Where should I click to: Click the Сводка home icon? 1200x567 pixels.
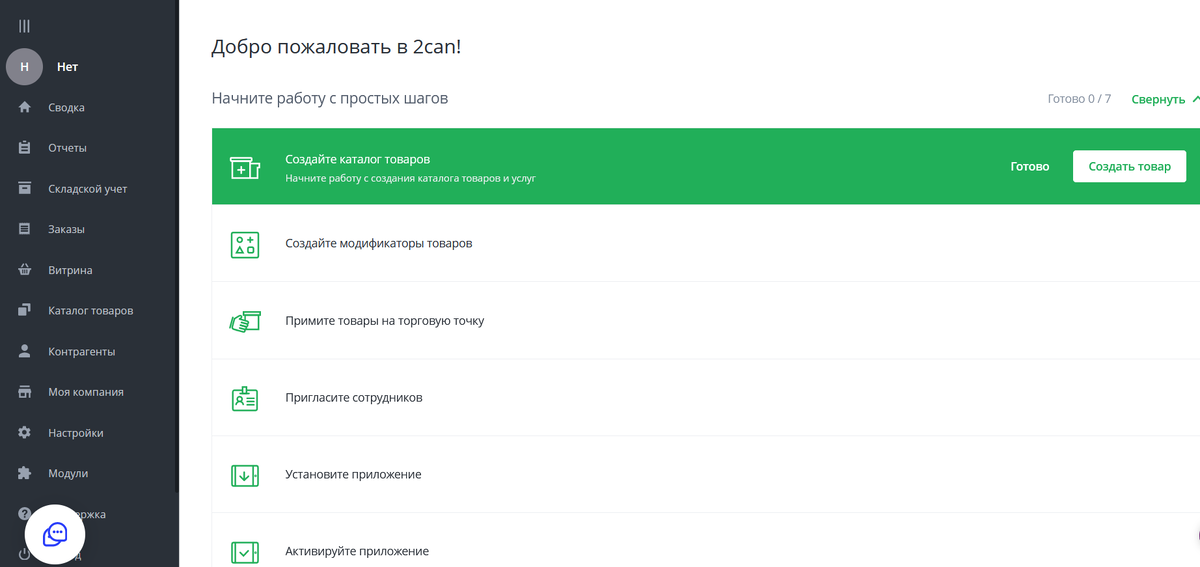25,107
